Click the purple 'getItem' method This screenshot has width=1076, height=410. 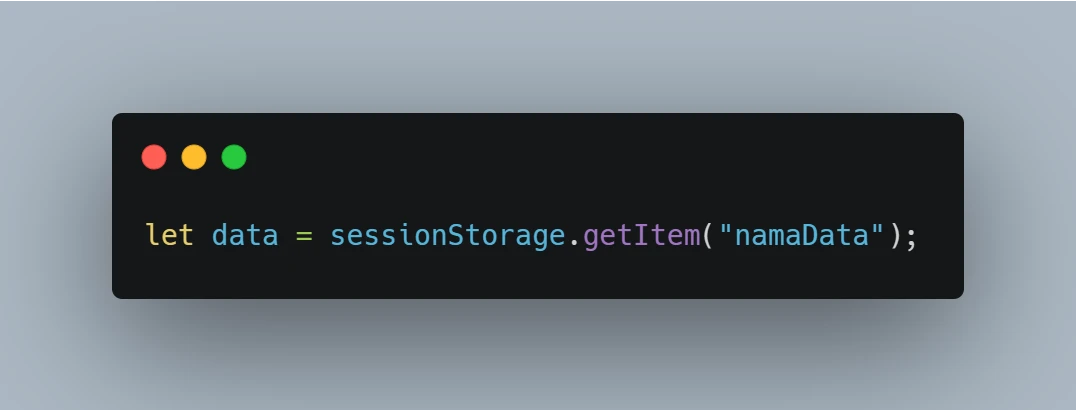[x=642, y=236]
